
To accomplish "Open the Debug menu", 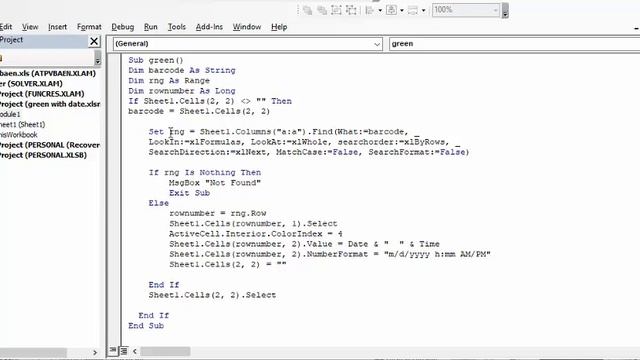I will tap(122, 27).
